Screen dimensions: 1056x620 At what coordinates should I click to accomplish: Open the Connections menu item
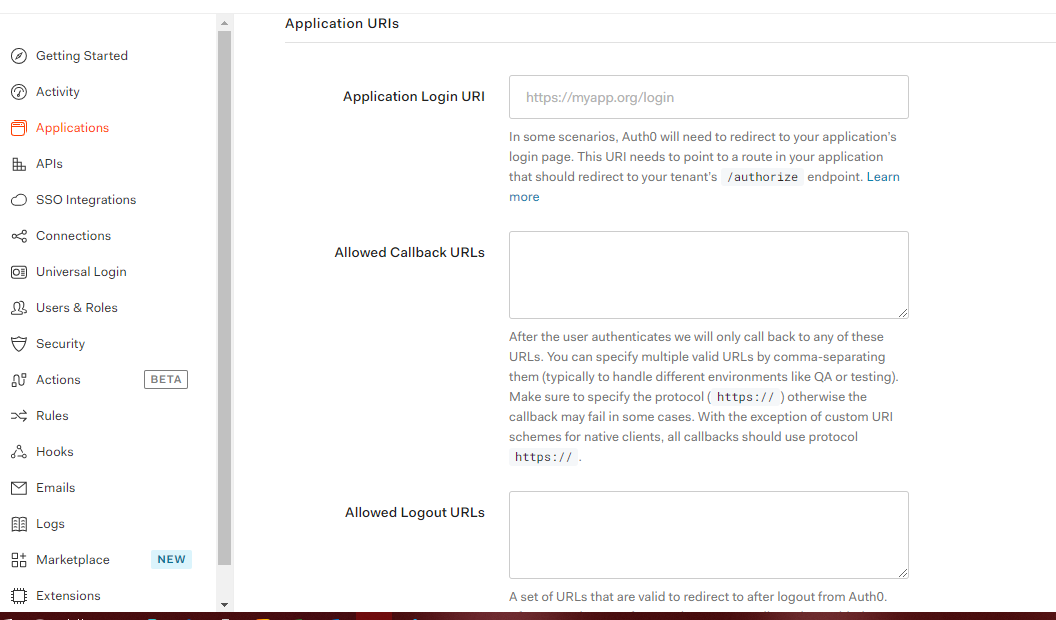[73, 236]
